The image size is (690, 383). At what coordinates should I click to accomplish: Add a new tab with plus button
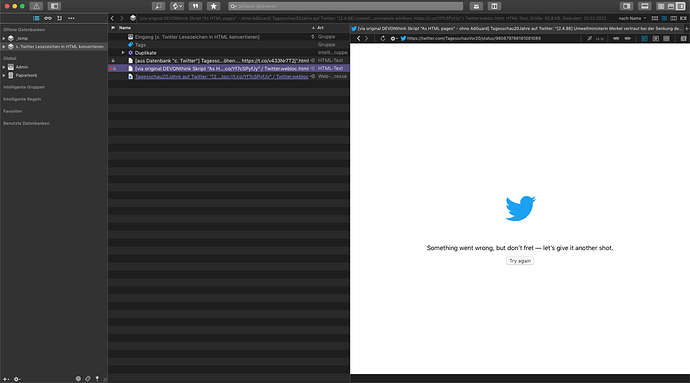(687, 29)
